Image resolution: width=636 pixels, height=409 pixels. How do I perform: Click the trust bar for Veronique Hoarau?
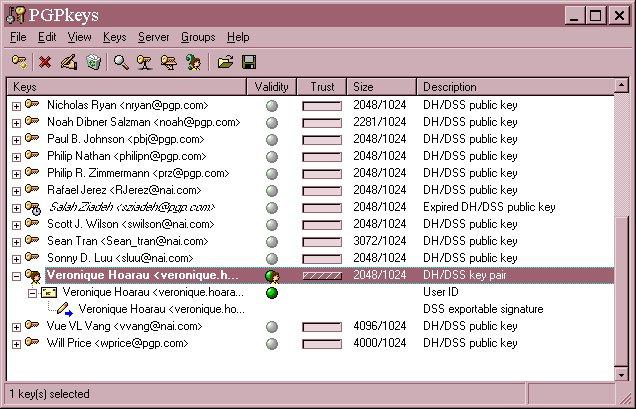322,275
